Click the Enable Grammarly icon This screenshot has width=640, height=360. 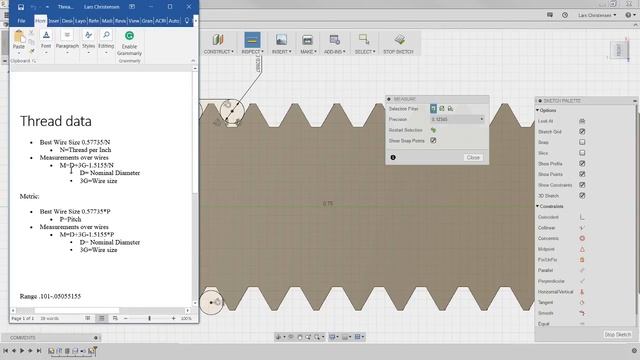pos(129,36)
